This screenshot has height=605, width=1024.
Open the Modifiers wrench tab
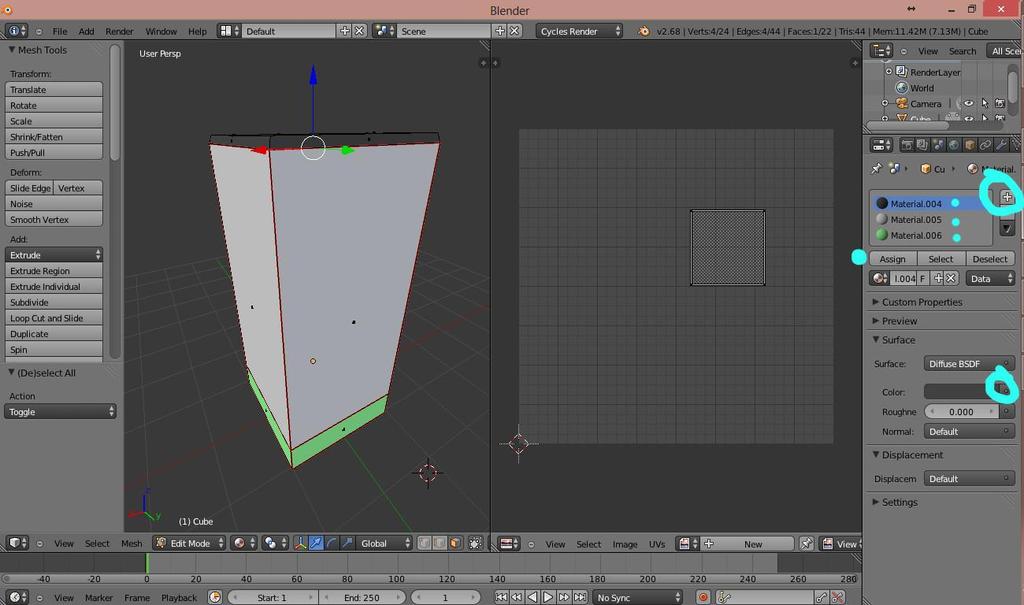pyautogui.click(x=1001, y=144)
